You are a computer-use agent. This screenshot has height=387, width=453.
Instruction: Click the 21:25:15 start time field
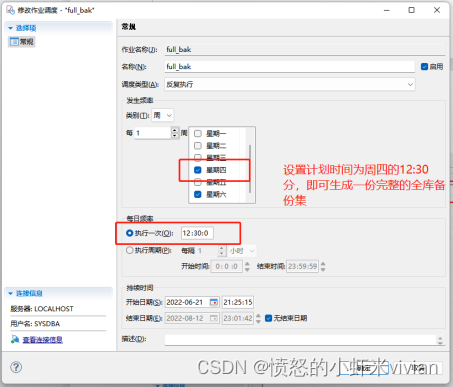(x=238, y=302)
